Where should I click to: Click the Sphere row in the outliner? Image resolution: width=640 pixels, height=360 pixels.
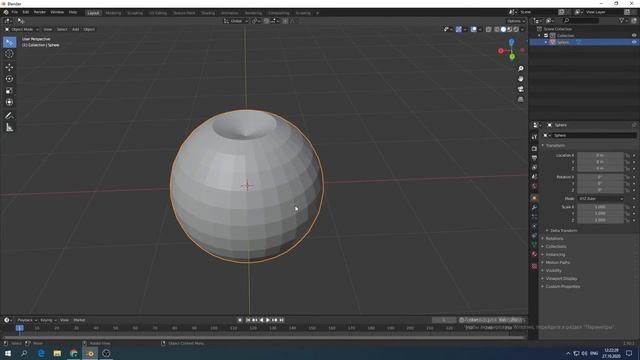click(x=584, y=42)
